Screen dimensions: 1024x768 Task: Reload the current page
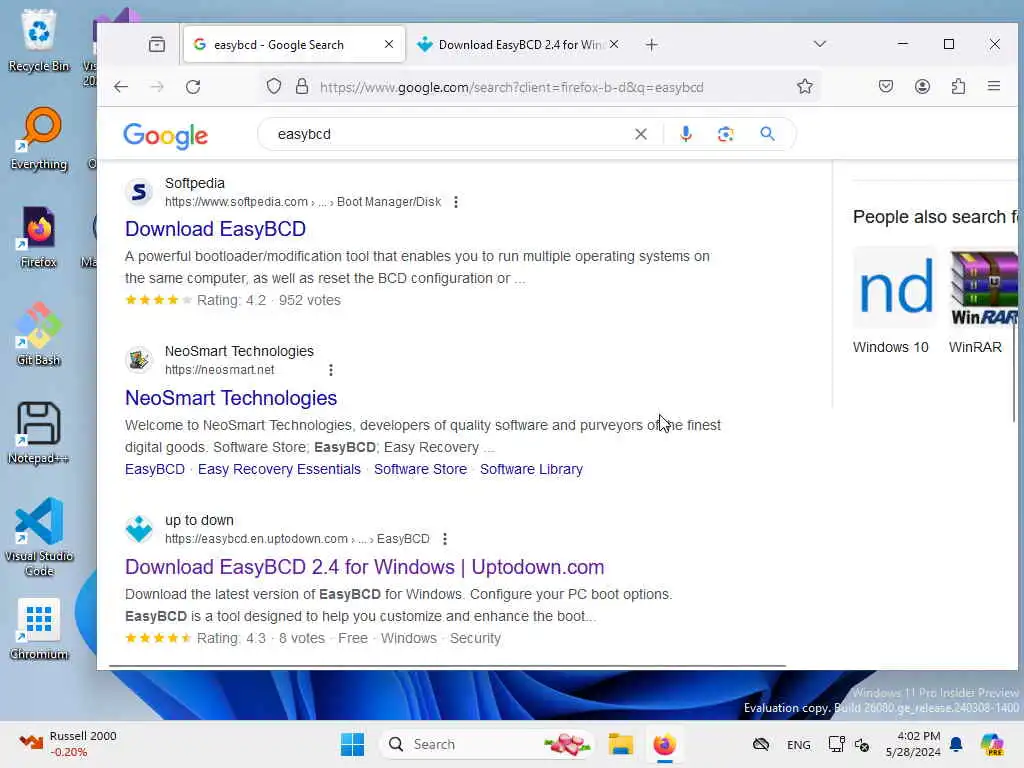[193, 87]
